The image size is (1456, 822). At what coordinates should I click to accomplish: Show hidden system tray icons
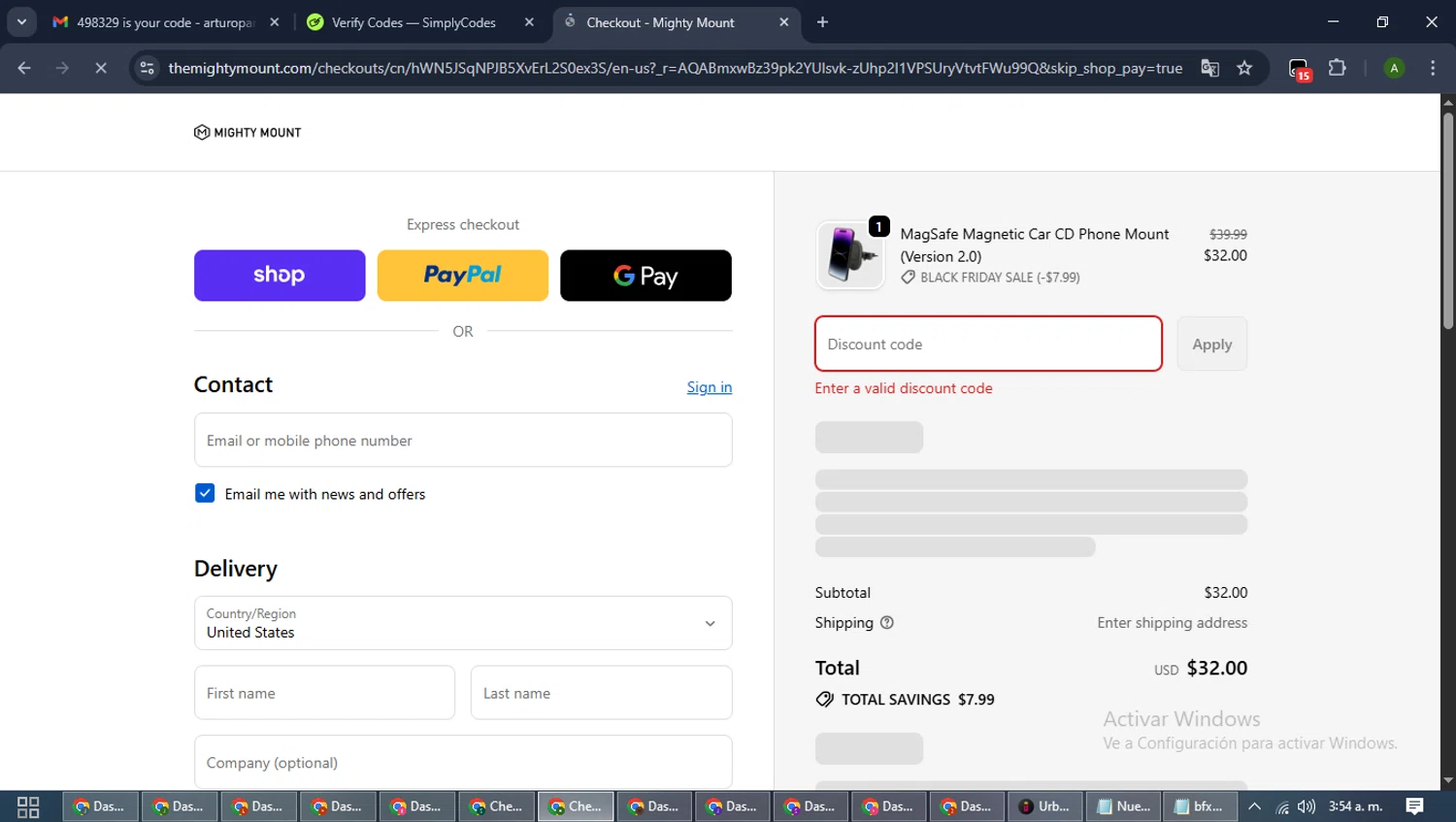[x=1254, y=806]
